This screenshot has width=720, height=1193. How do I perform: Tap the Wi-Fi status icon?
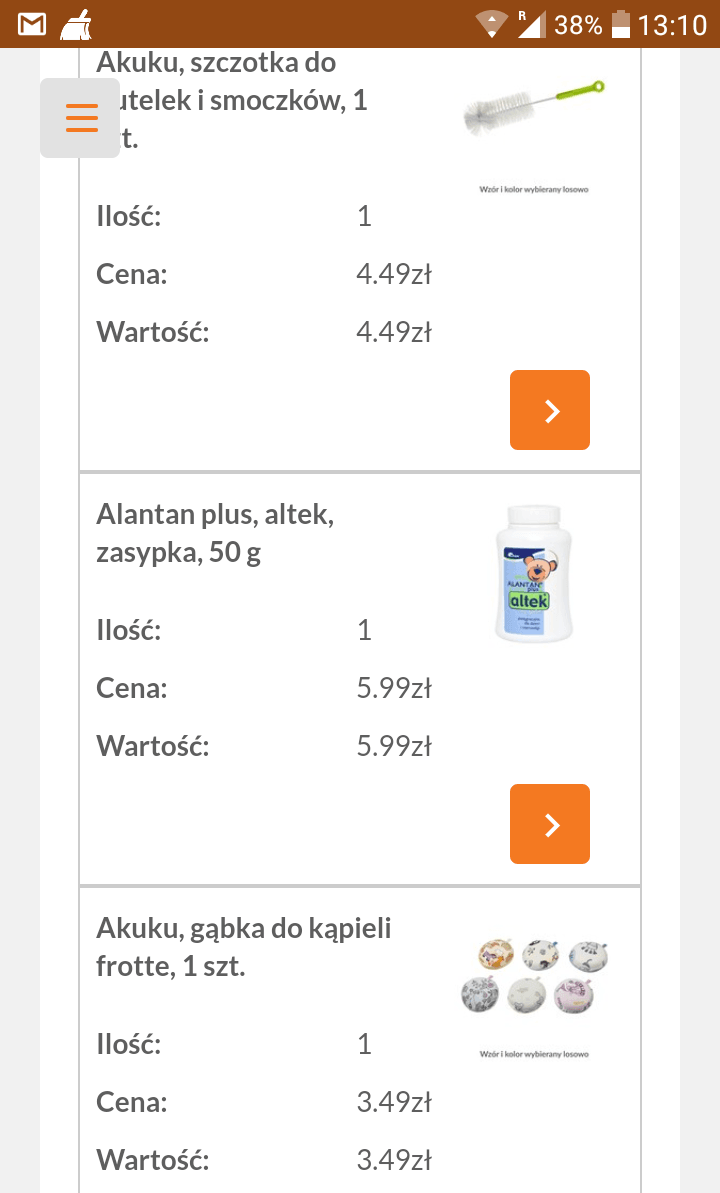(492, 24)
